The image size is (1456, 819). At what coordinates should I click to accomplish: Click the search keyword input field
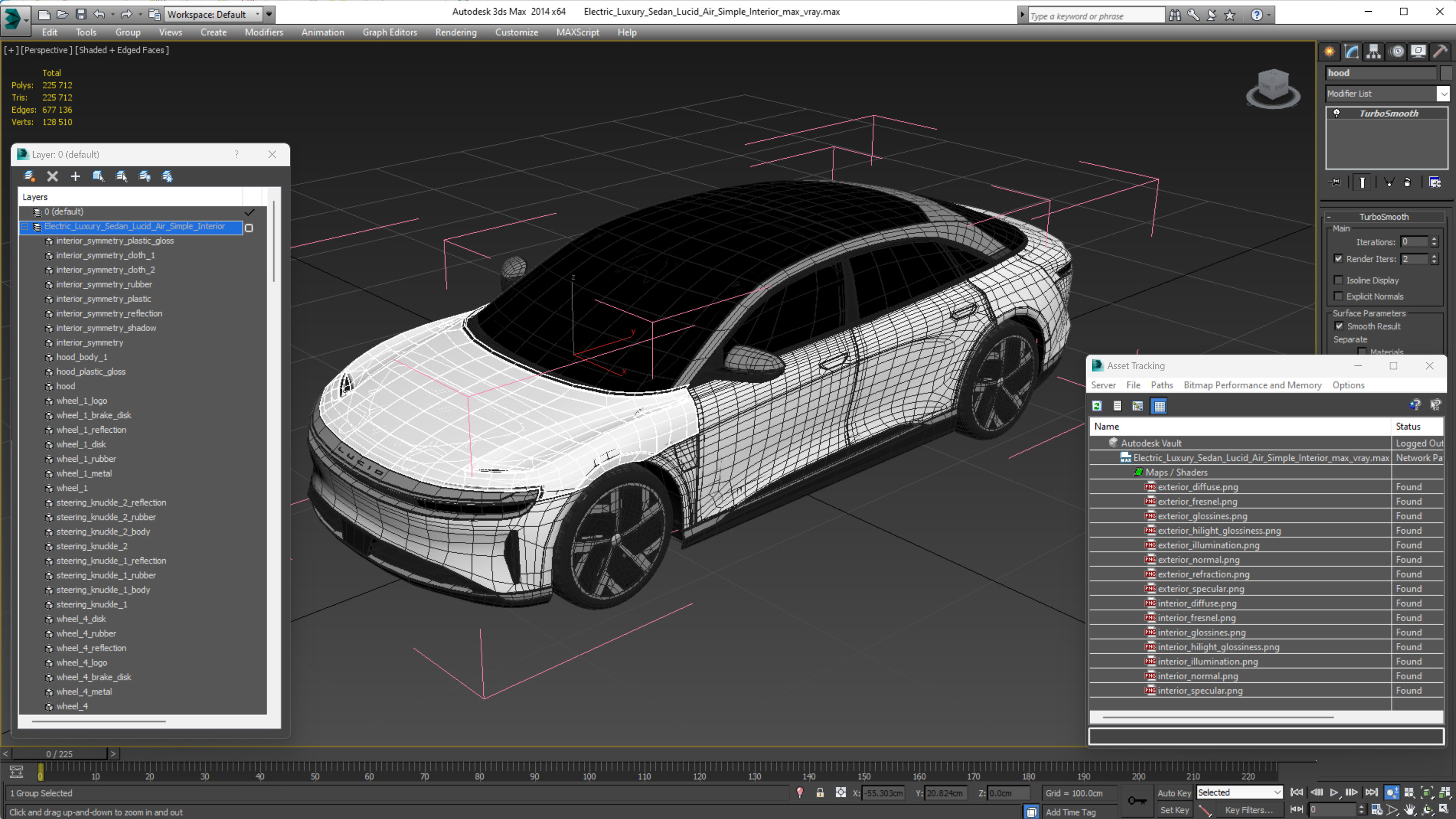(1096, 16)
